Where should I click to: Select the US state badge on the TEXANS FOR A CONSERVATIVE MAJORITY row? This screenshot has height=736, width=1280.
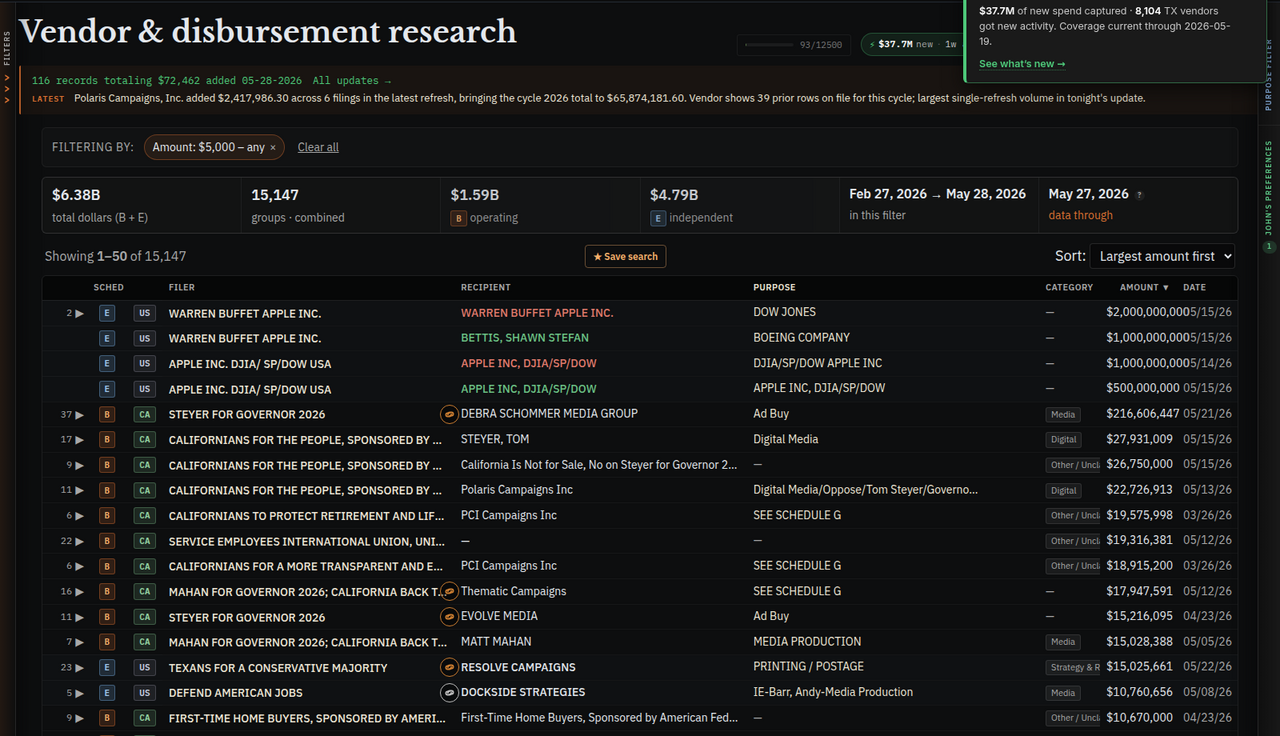click(145, 667)
